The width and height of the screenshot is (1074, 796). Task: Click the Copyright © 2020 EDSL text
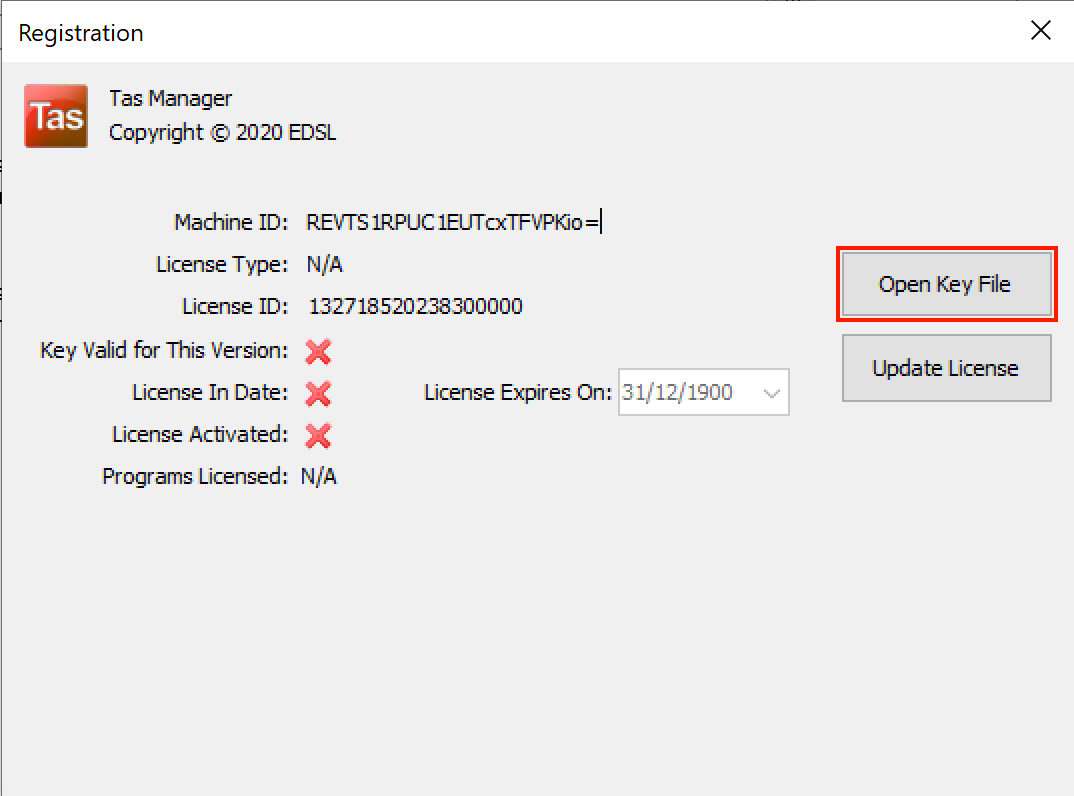click(x=223, y=132)
